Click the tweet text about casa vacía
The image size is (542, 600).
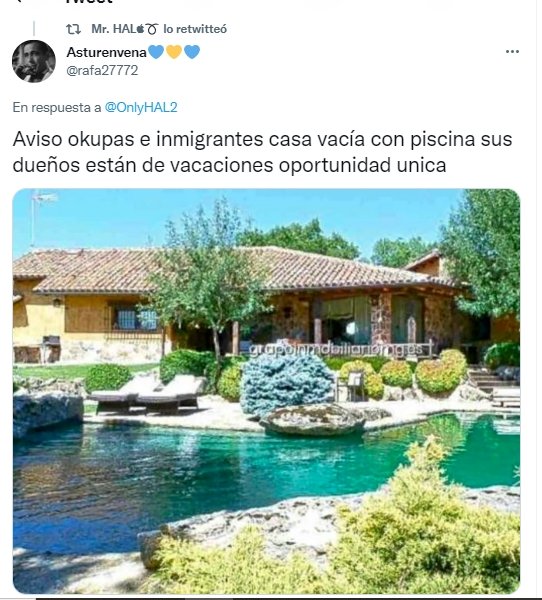click(x=262, y=152)
